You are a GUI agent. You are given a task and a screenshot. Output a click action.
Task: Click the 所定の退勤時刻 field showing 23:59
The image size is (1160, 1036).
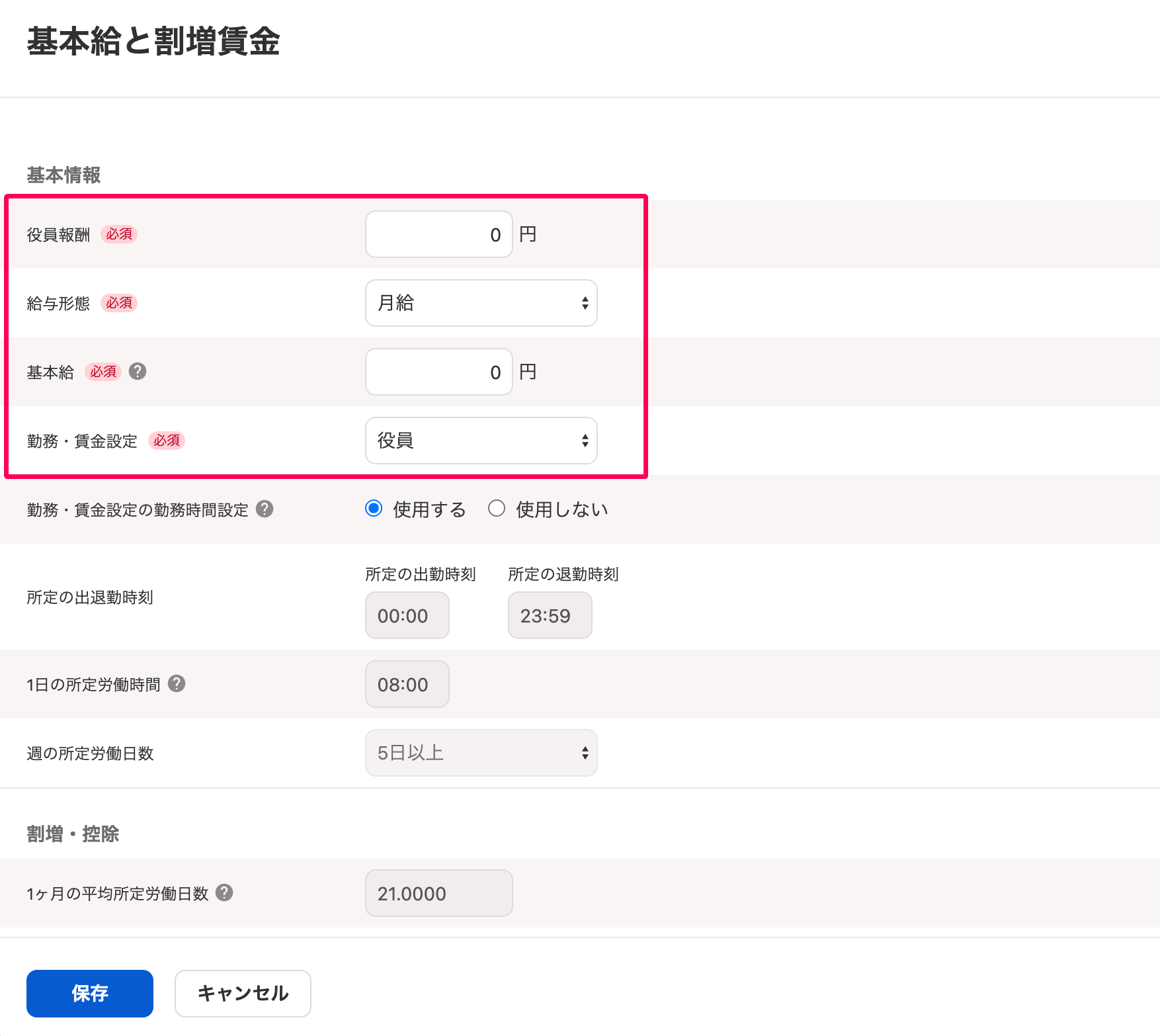click(x=550, y=615)
